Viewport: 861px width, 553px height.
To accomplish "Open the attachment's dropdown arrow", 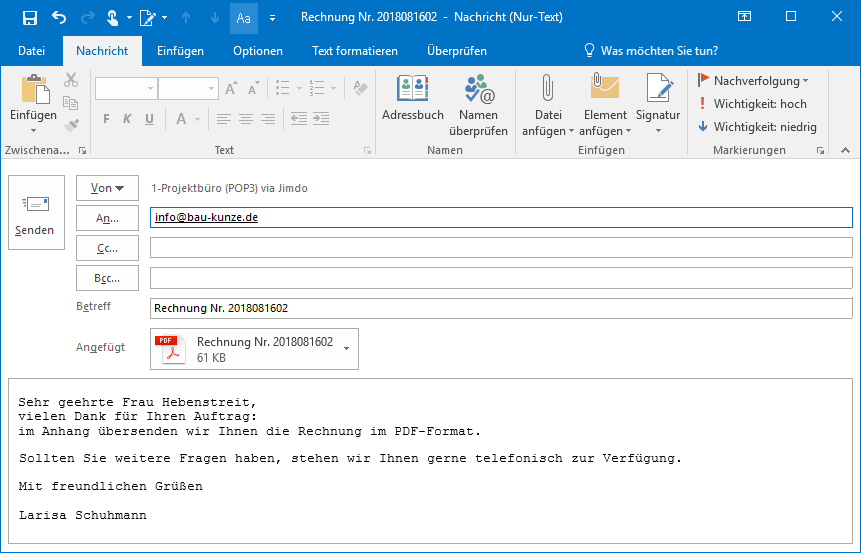I will pyautogui.click(x=346, y=349).
